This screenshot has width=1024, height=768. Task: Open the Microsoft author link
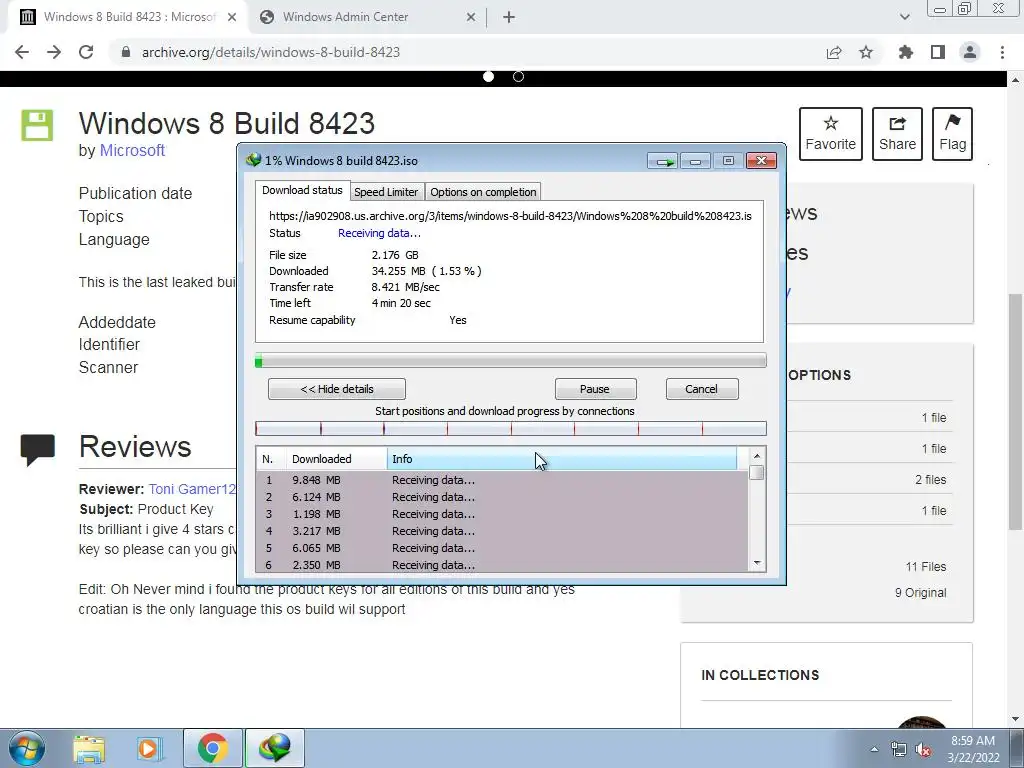tap(132, 150)
